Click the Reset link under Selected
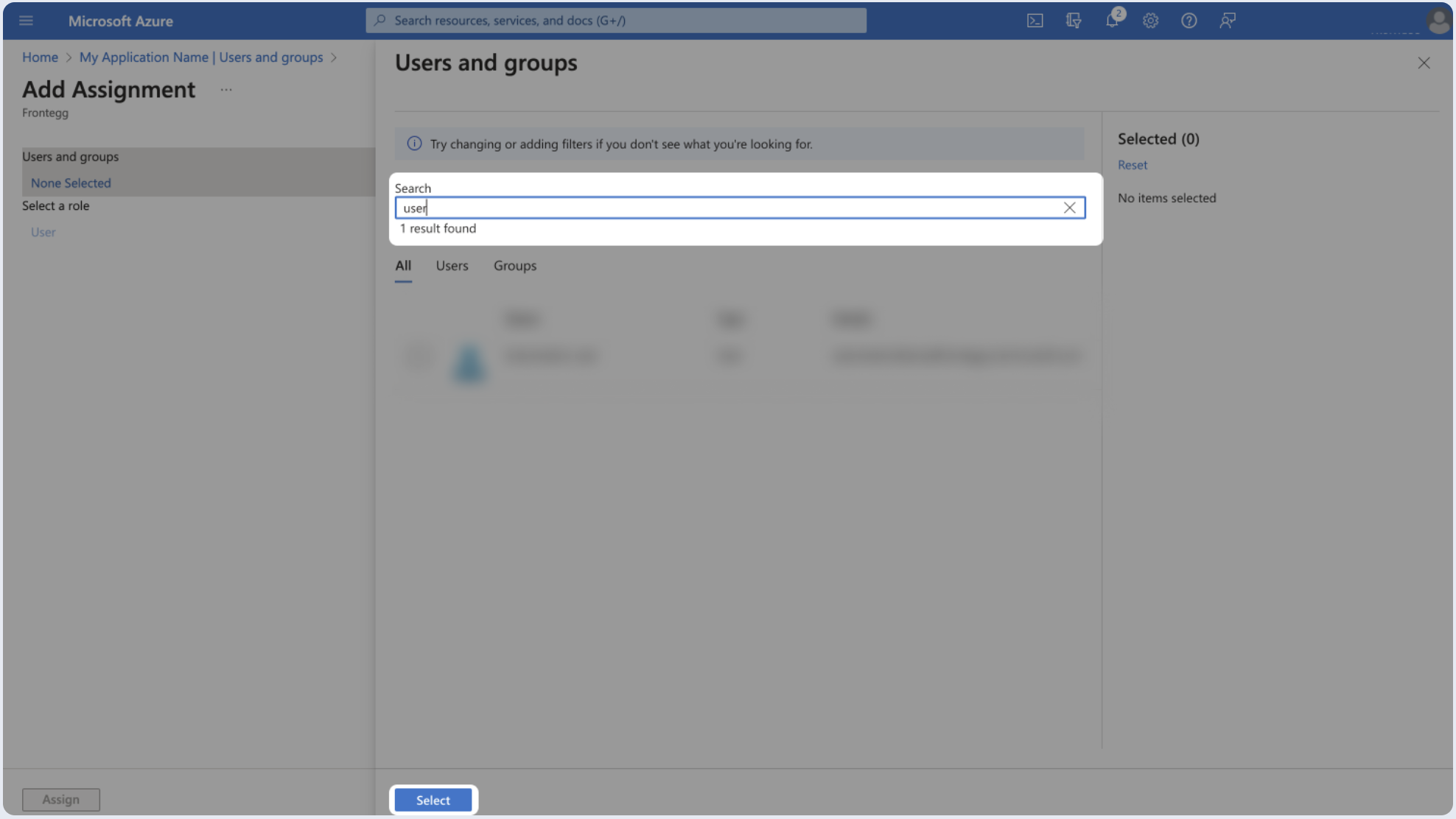Image resolution: width=1456 pixels, height=819 pixels. click(1132, 165)
